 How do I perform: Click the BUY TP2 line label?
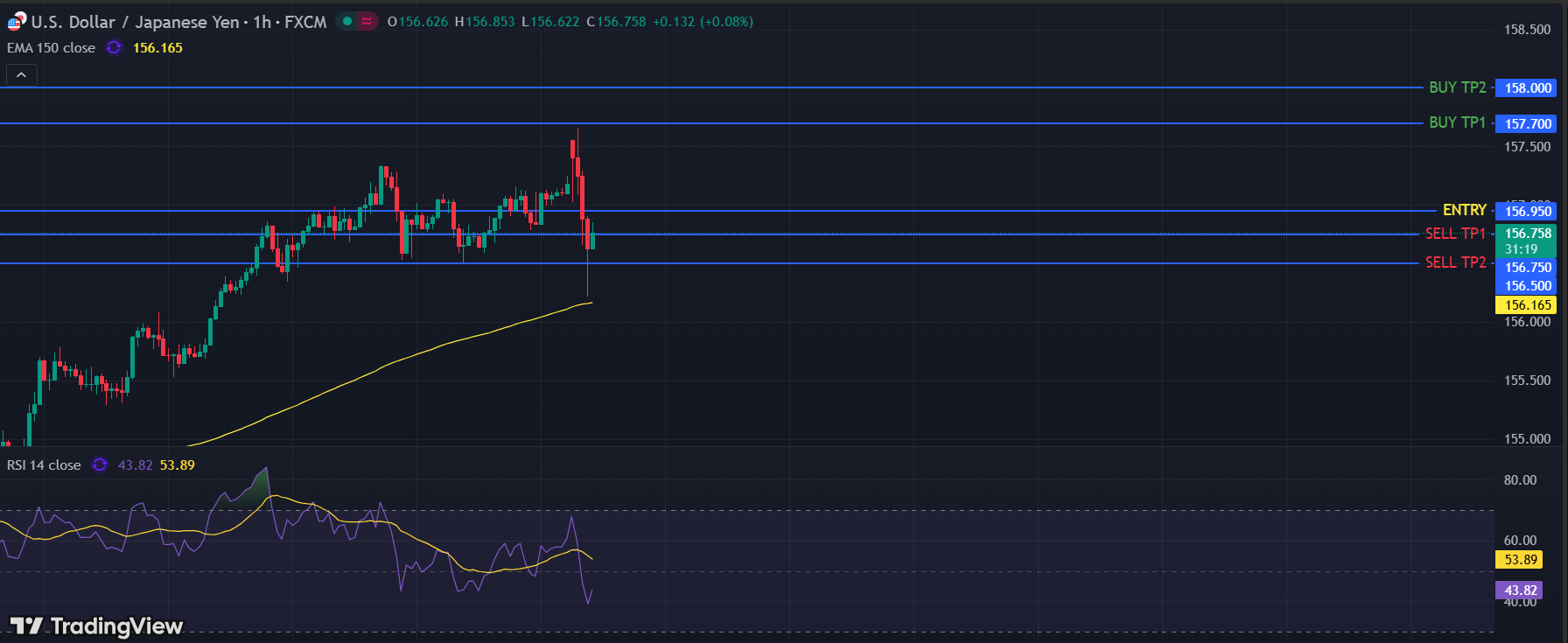[1457, 87]
